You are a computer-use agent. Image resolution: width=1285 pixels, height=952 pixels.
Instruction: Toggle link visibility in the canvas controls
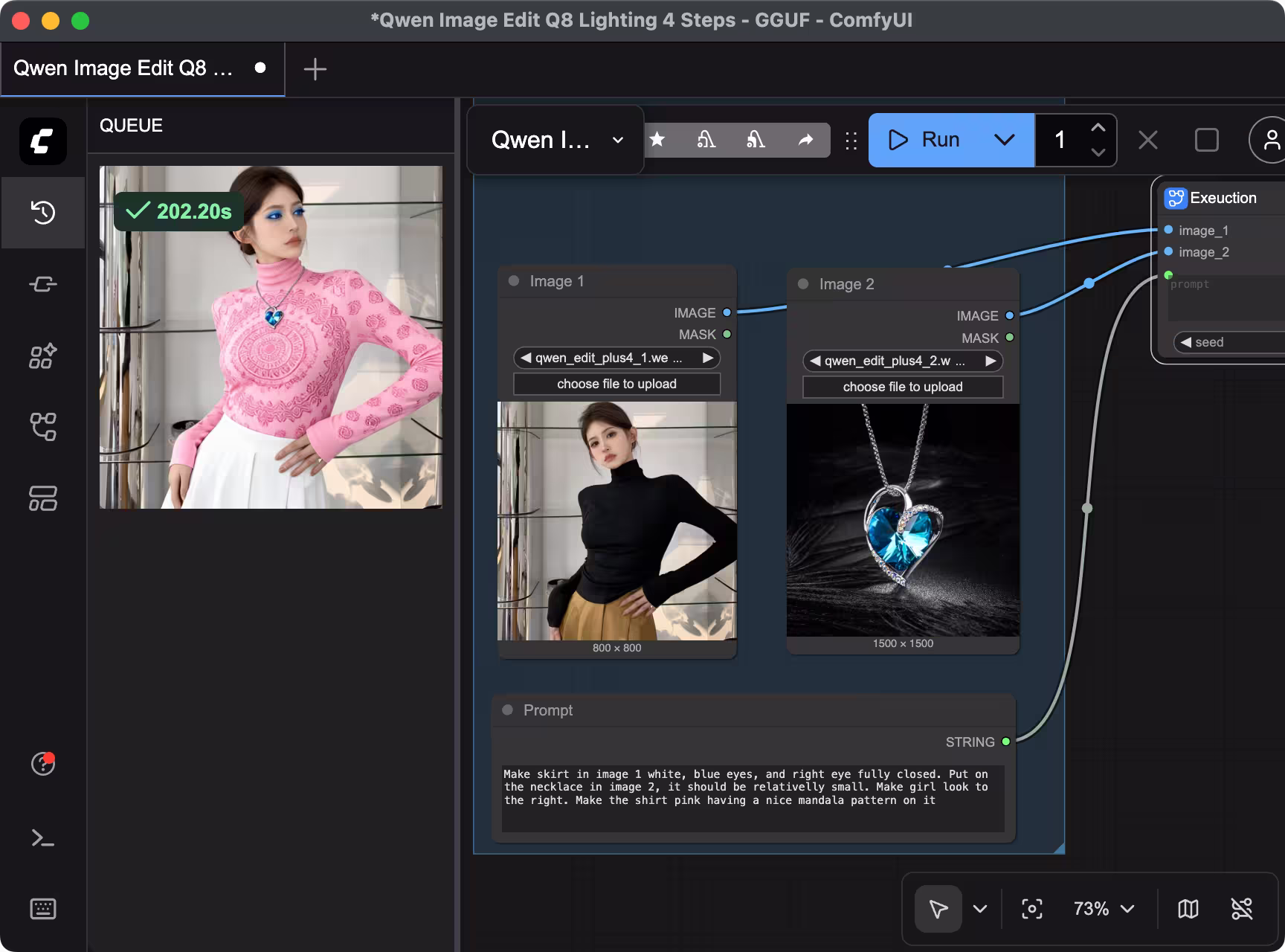coord(1242,908)
